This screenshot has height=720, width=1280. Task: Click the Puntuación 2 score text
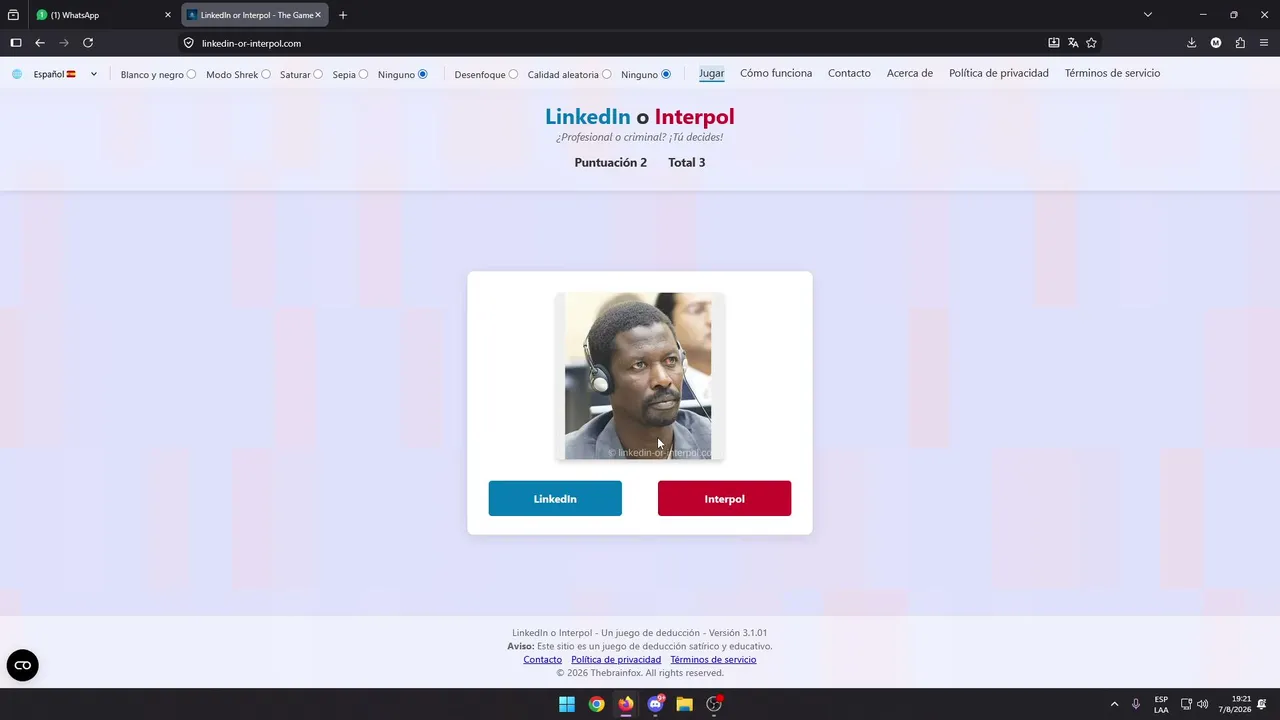(x=611, y=163)
